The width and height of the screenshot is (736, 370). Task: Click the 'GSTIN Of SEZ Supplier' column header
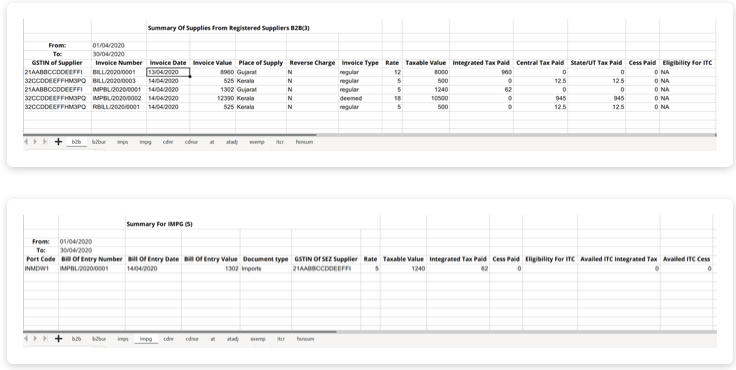(326, 259)
